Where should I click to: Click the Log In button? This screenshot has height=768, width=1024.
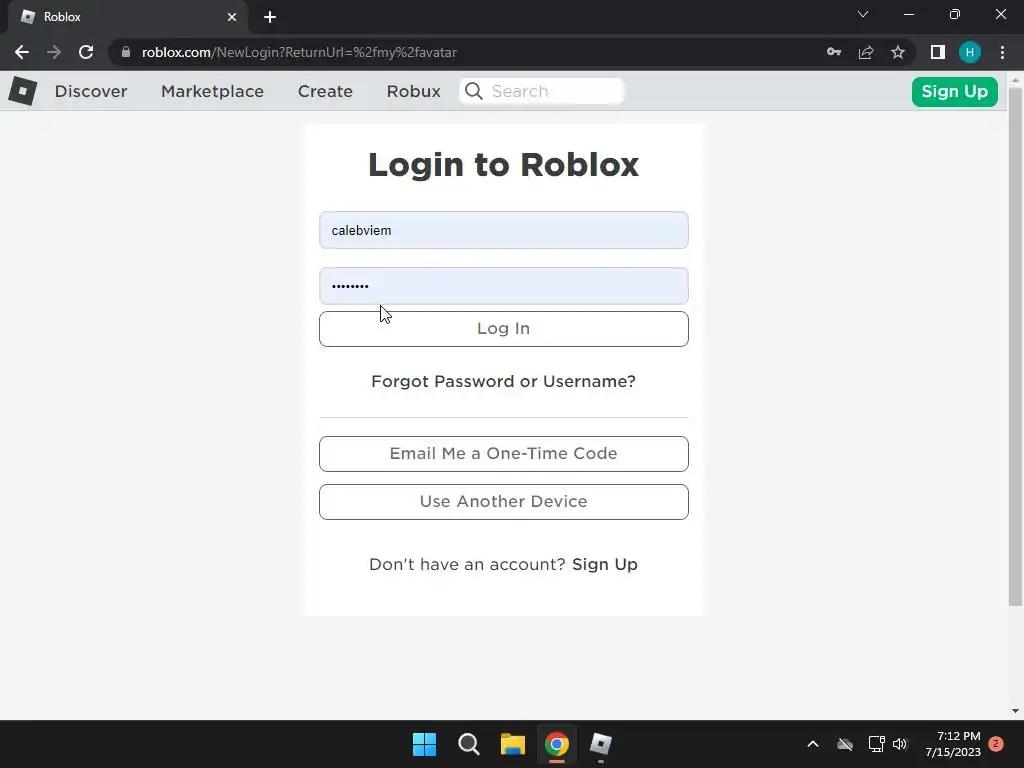click(504, 328)
